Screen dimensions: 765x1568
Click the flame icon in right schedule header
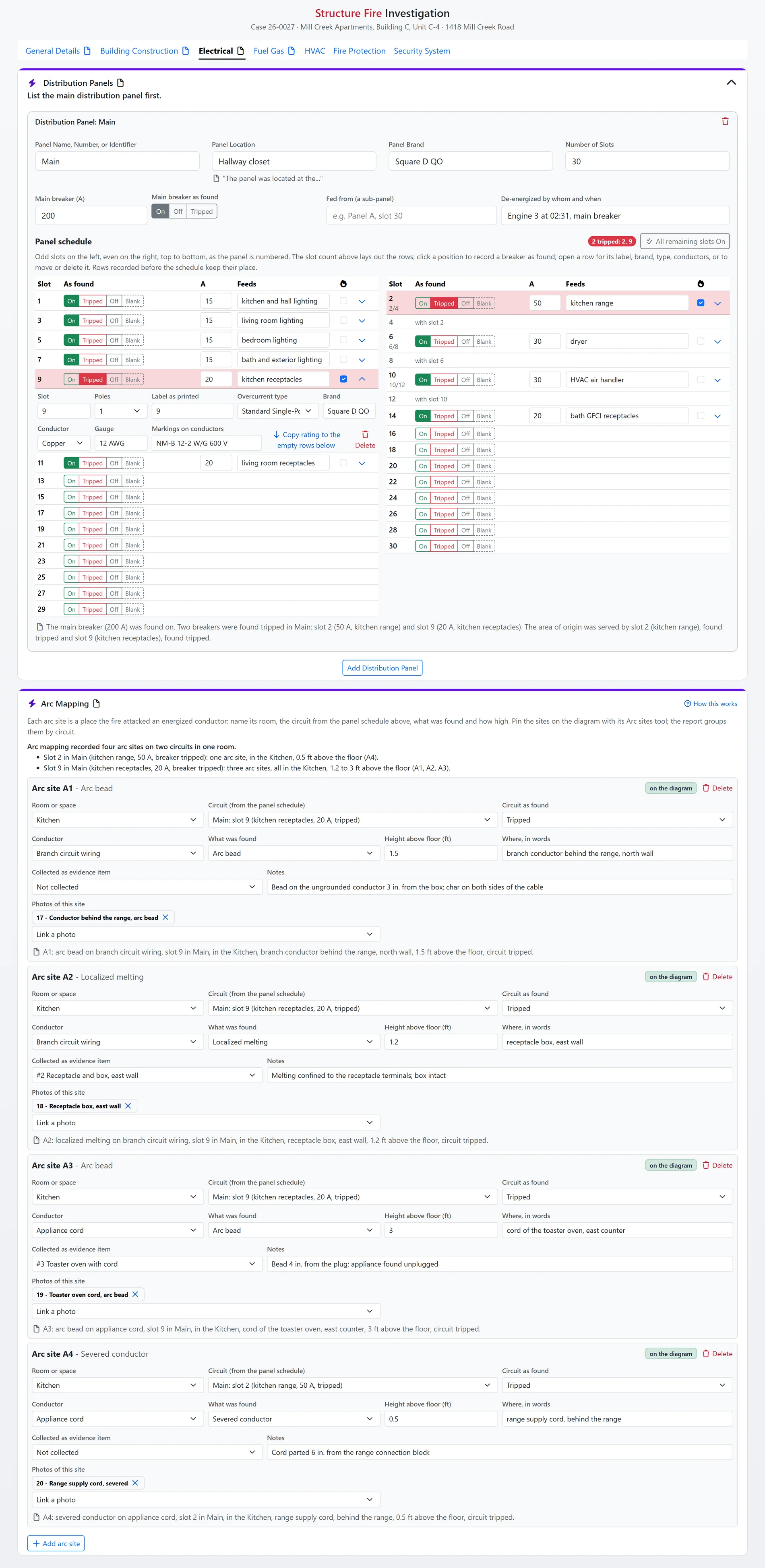pos(701,284)
